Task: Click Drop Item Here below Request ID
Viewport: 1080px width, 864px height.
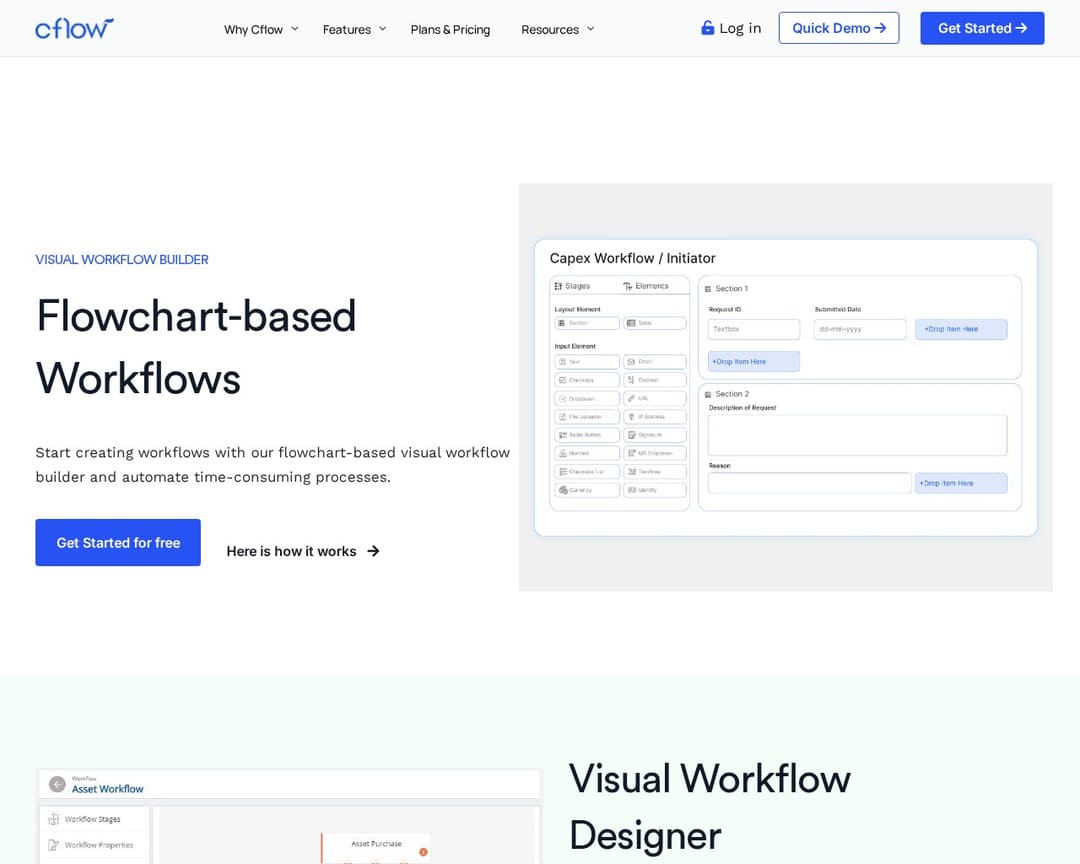Action: (754, 361)
